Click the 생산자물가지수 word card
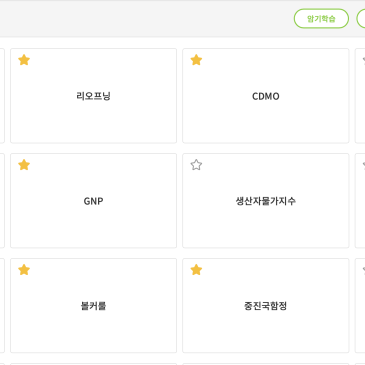This screenshot has width=365, height=365. [266, 201]
